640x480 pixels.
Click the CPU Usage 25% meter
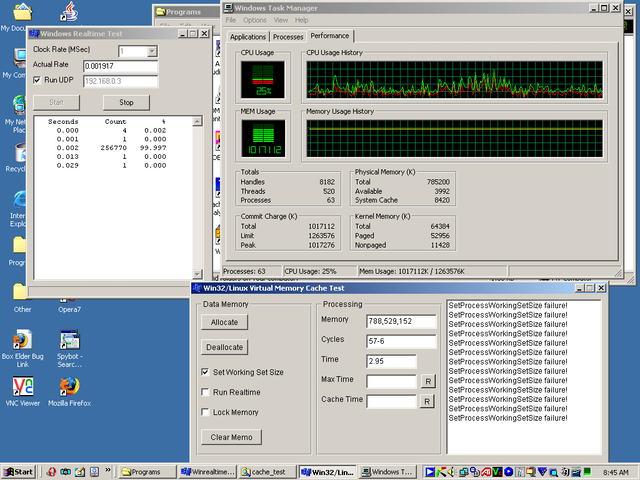click(262, 80)
